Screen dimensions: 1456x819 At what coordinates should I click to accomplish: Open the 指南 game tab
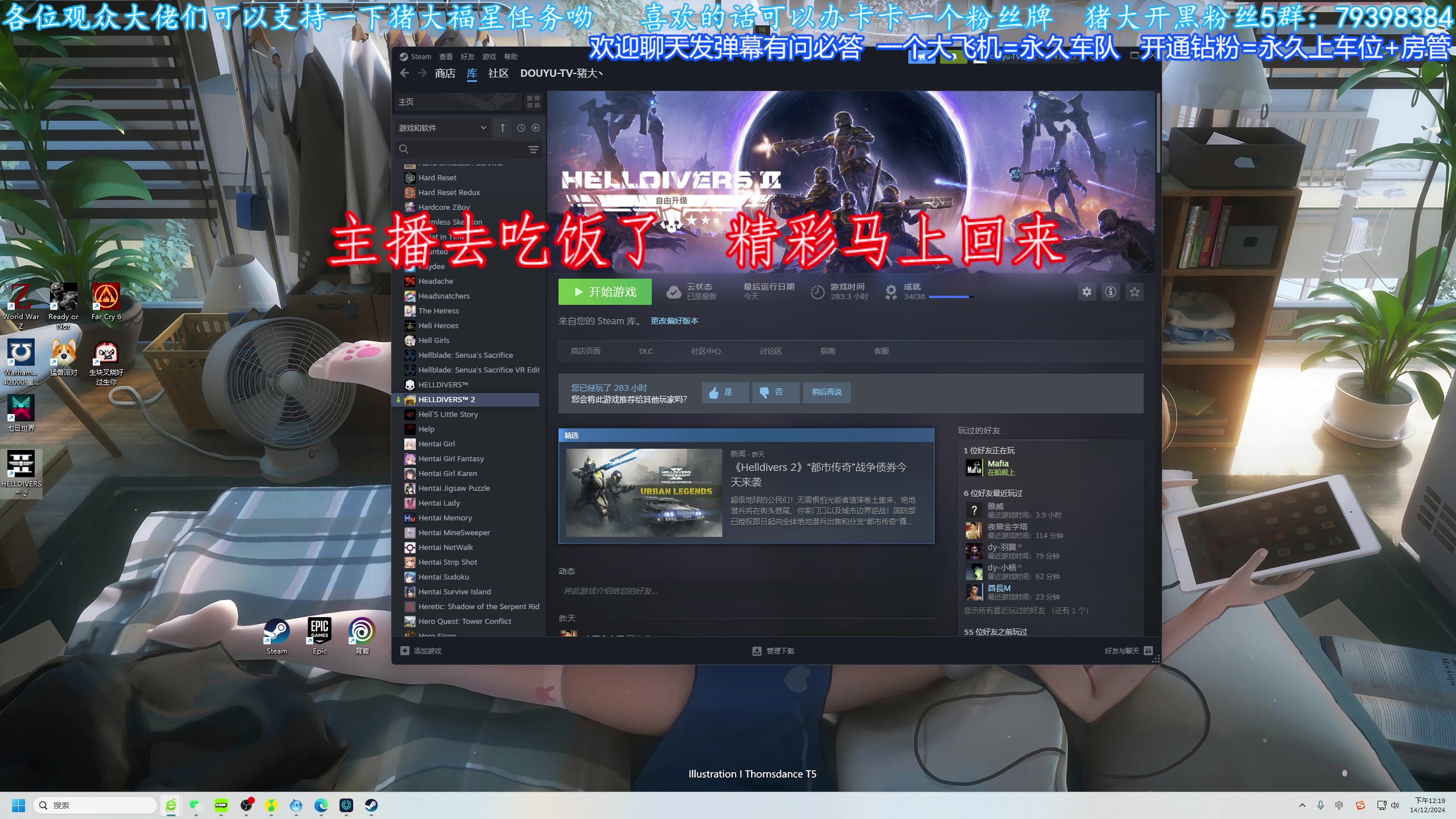(828, 351)
